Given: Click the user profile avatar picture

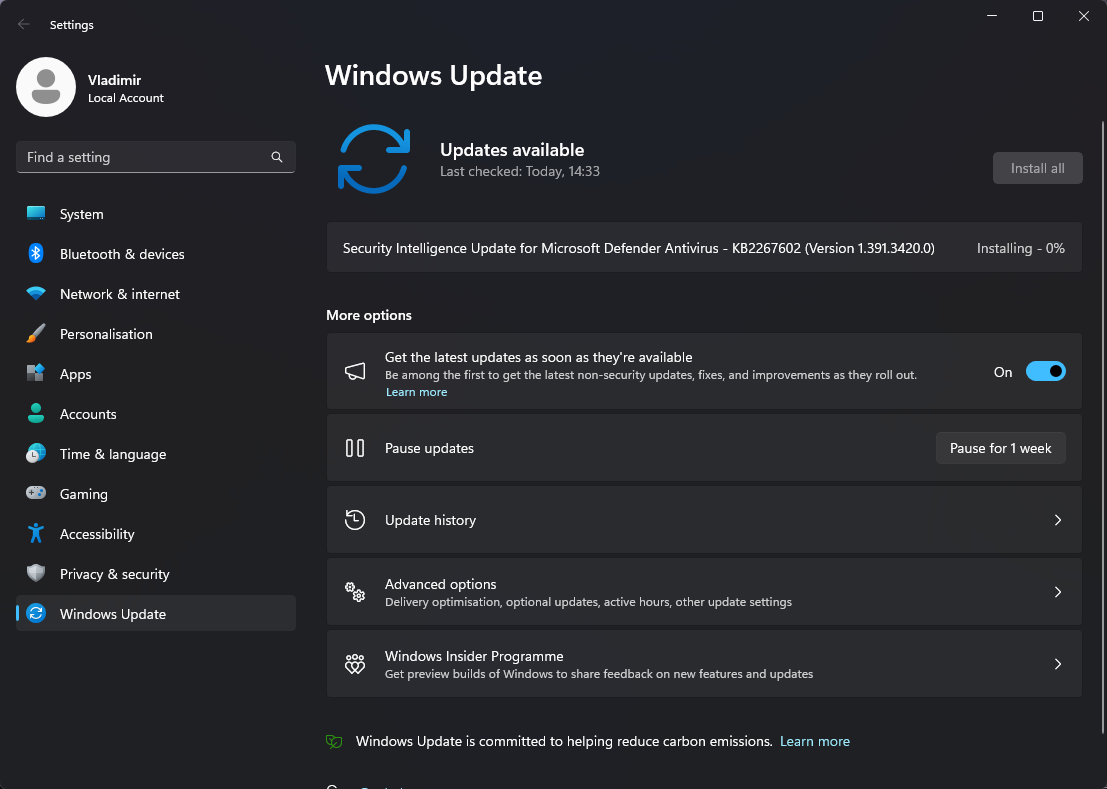Looking at the screenshot, I should click(x=46, y=87).
